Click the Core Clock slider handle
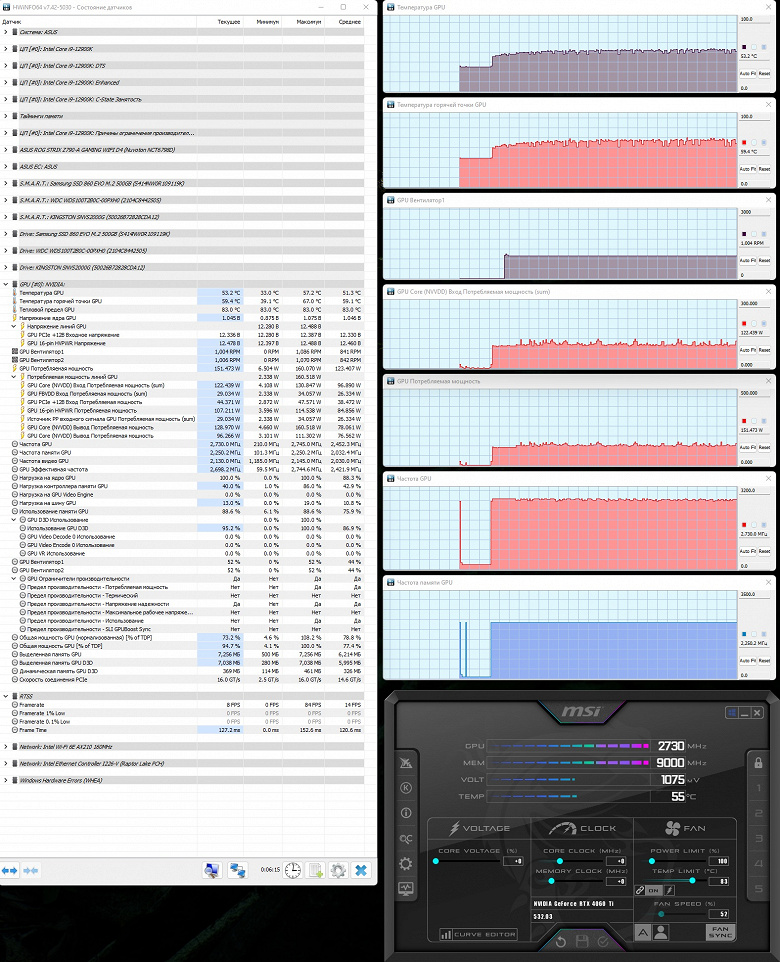 pyautogui.click(x=560, y=861)
